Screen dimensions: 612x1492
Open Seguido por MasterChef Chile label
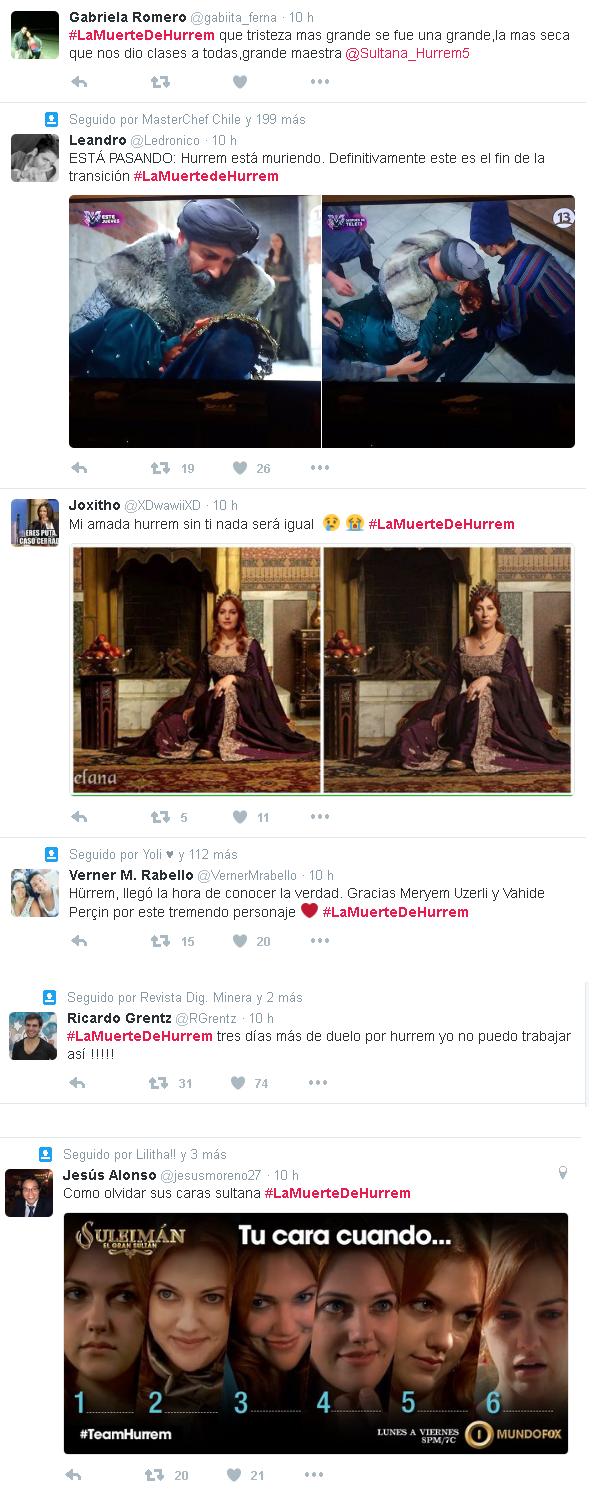pyautogui.click(x=187, y=119)
